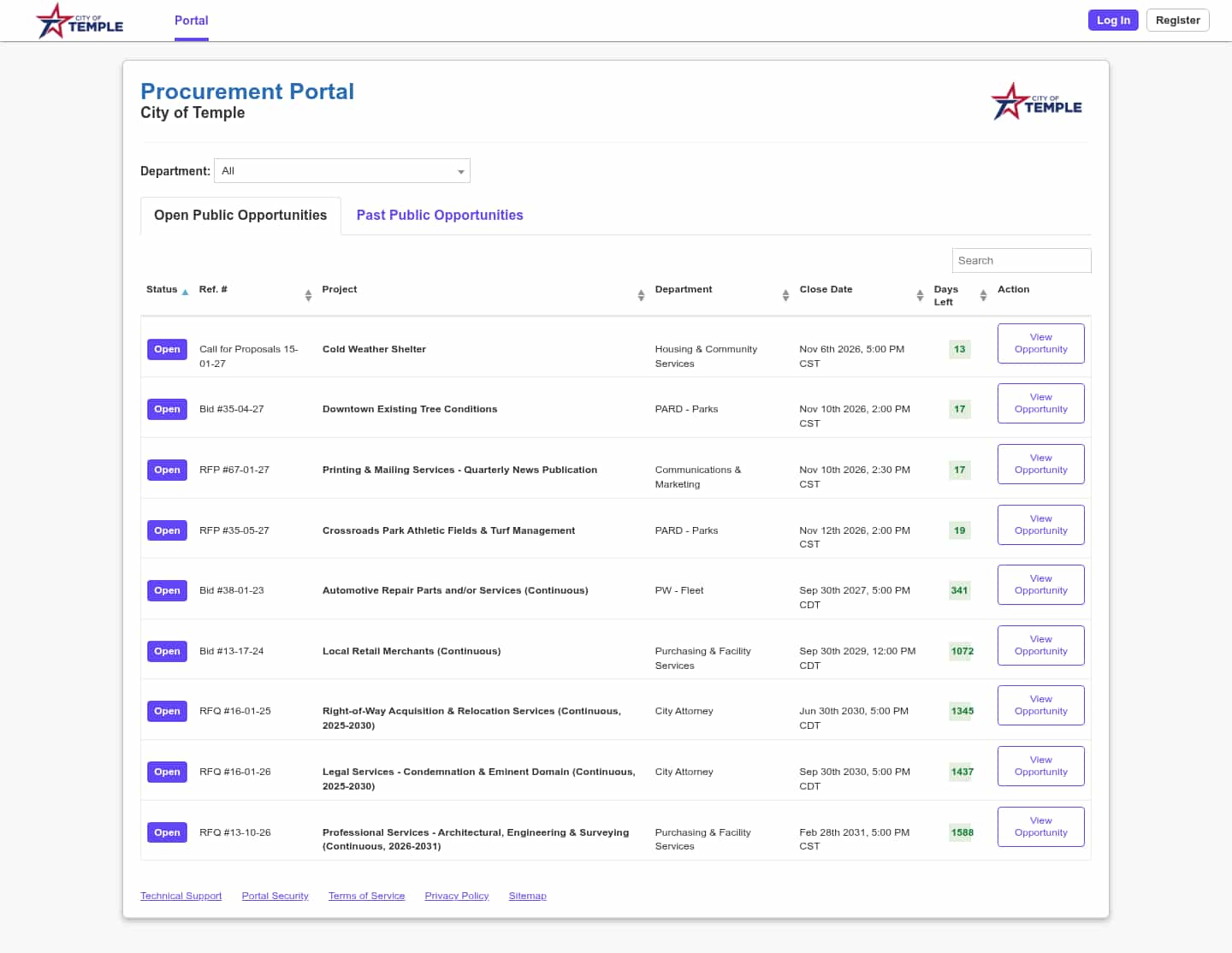Open the Portal Security link
This screenshot has width=1232, height=953.
pyautogui.click(x=275, y=896)
